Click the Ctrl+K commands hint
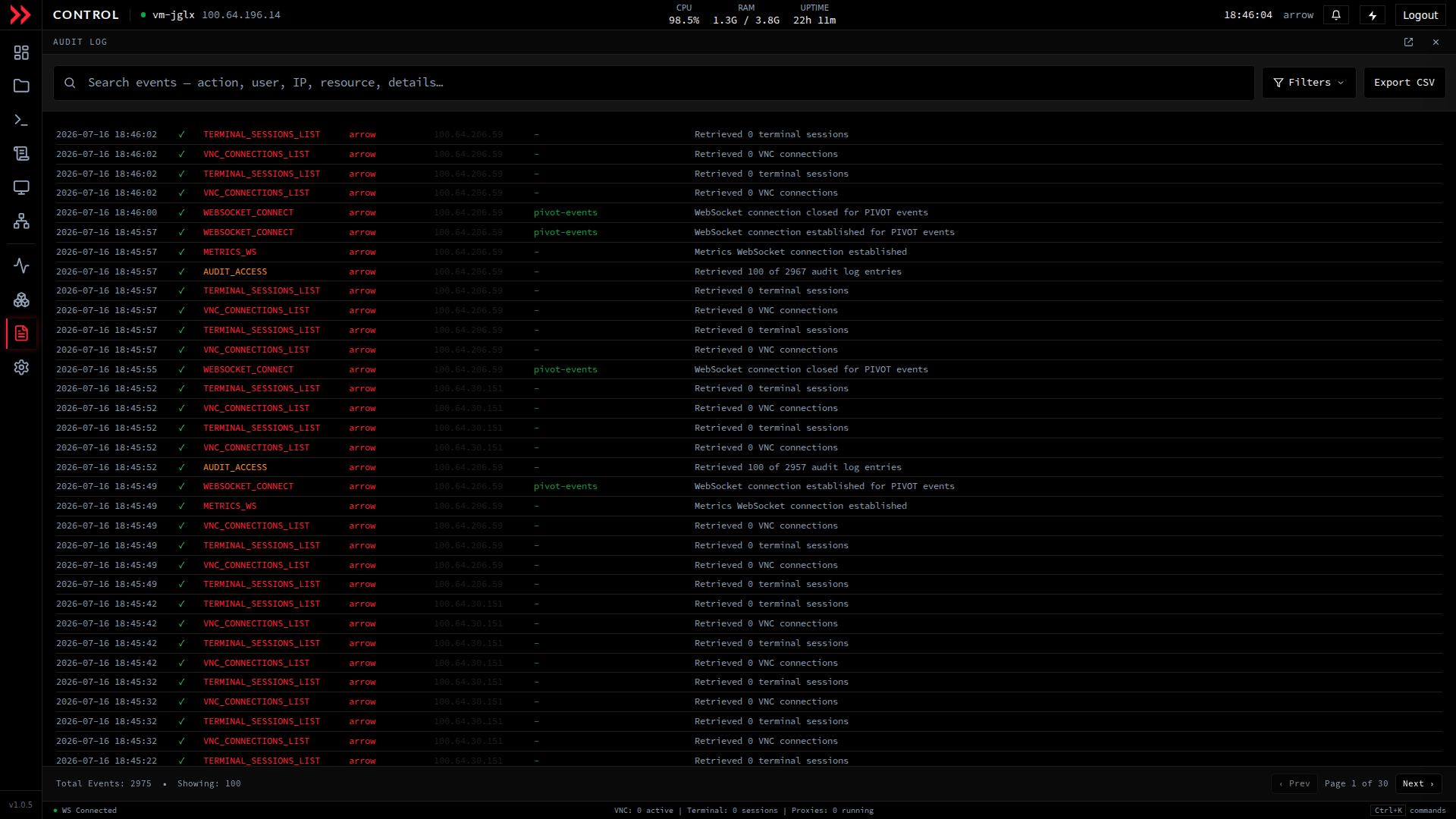This screenshot has width=1456, height=819. tap(1408, 810)
